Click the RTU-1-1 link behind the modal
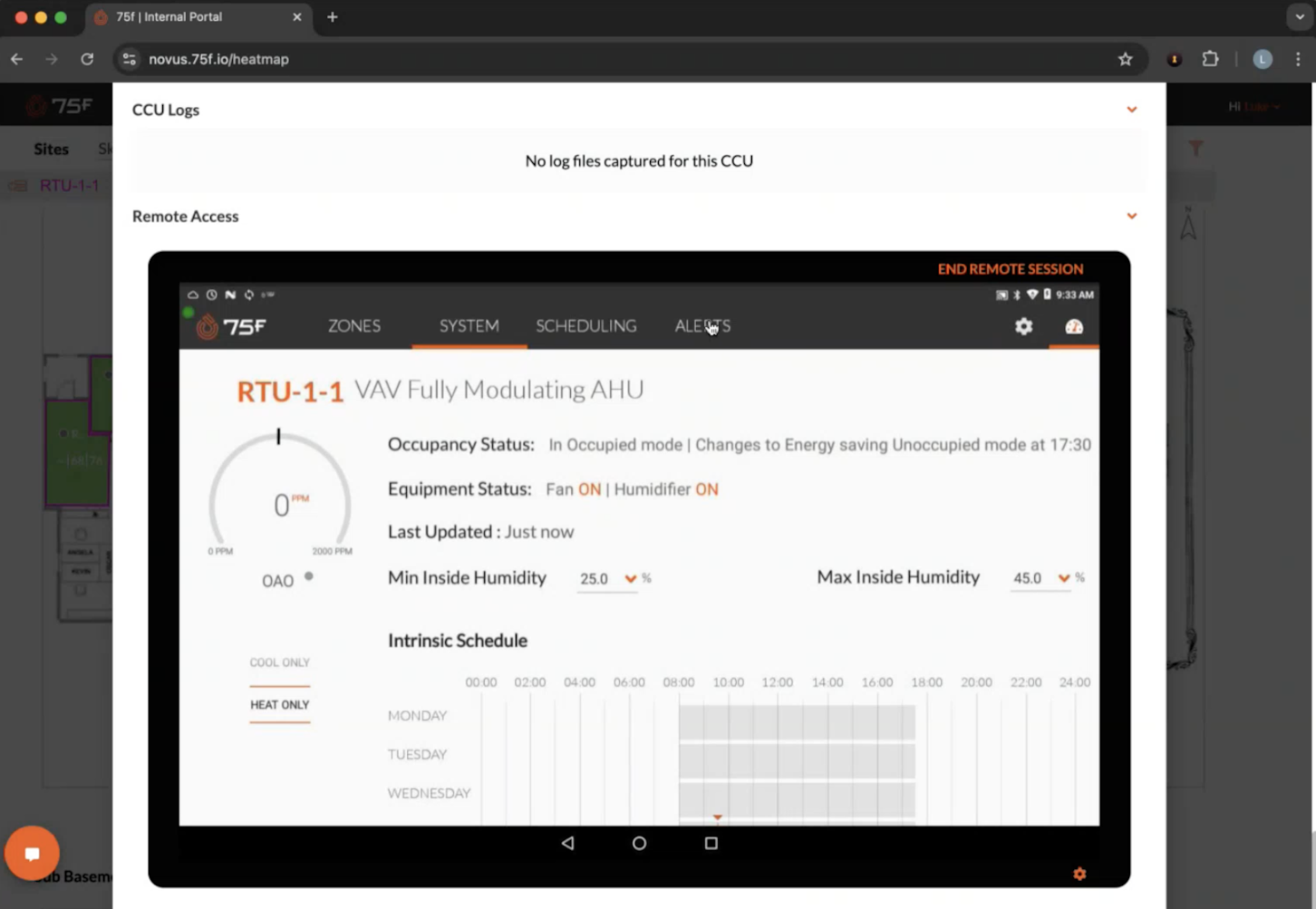Viewport: 1316px width, 909px height. (69, 186)
